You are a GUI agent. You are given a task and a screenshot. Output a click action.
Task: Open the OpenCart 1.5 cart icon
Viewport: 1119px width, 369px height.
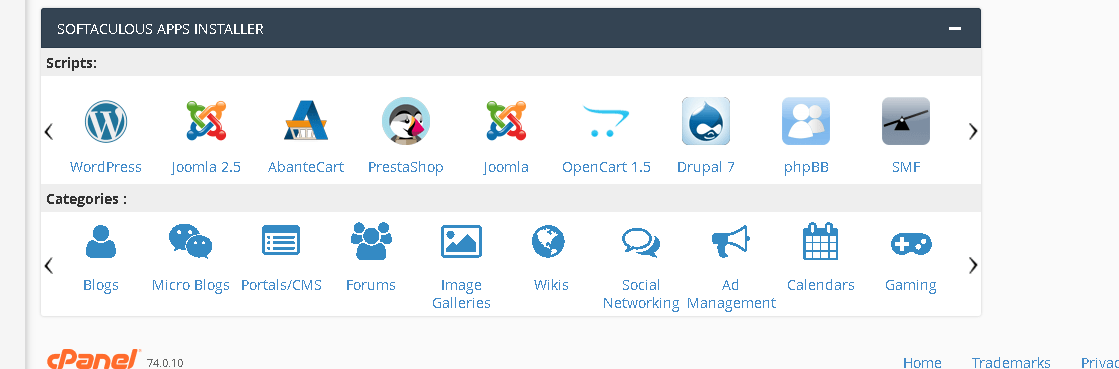pos(606,120)
